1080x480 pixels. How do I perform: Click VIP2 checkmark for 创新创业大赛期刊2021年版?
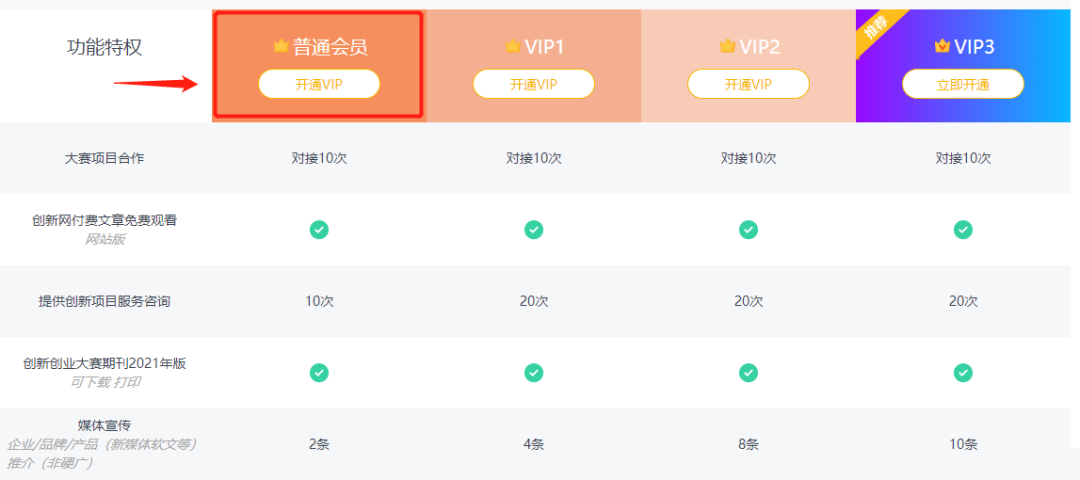[x=749, y=373]
